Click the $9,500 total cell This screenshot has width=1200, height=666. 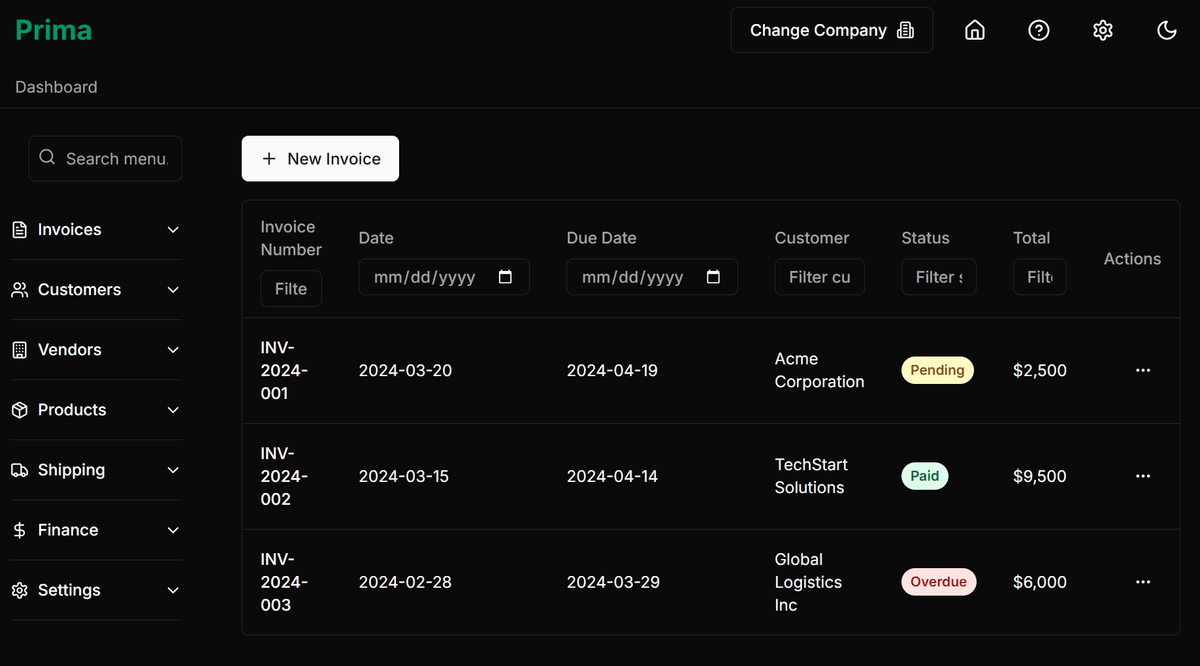click(x=1040, y=476)
